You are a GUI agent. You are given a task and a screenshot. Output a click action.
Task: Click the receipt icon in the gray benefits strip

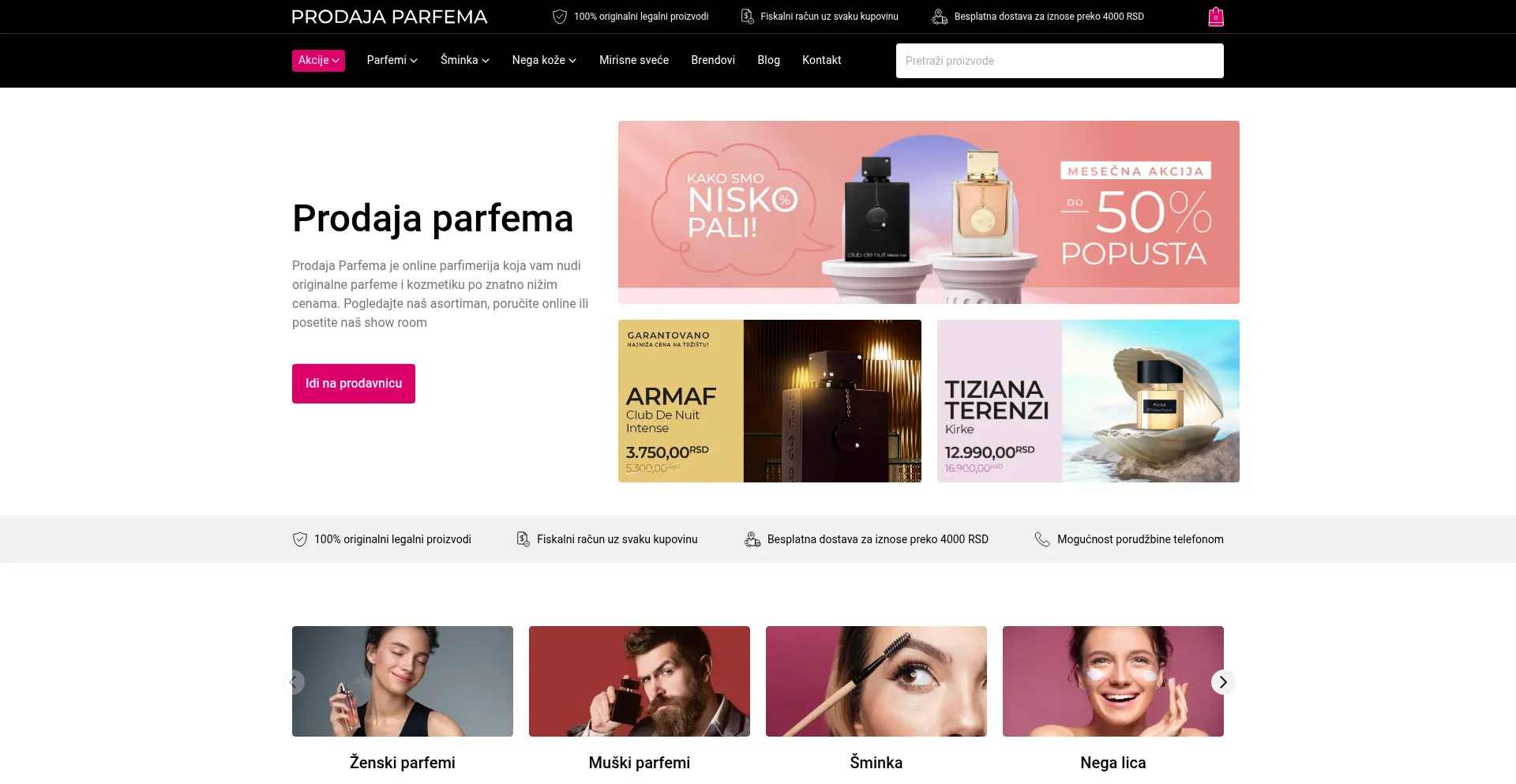point(523,539)
